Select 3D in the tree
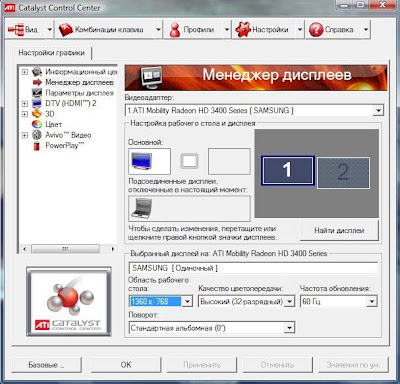 click(x=50, y=114)
